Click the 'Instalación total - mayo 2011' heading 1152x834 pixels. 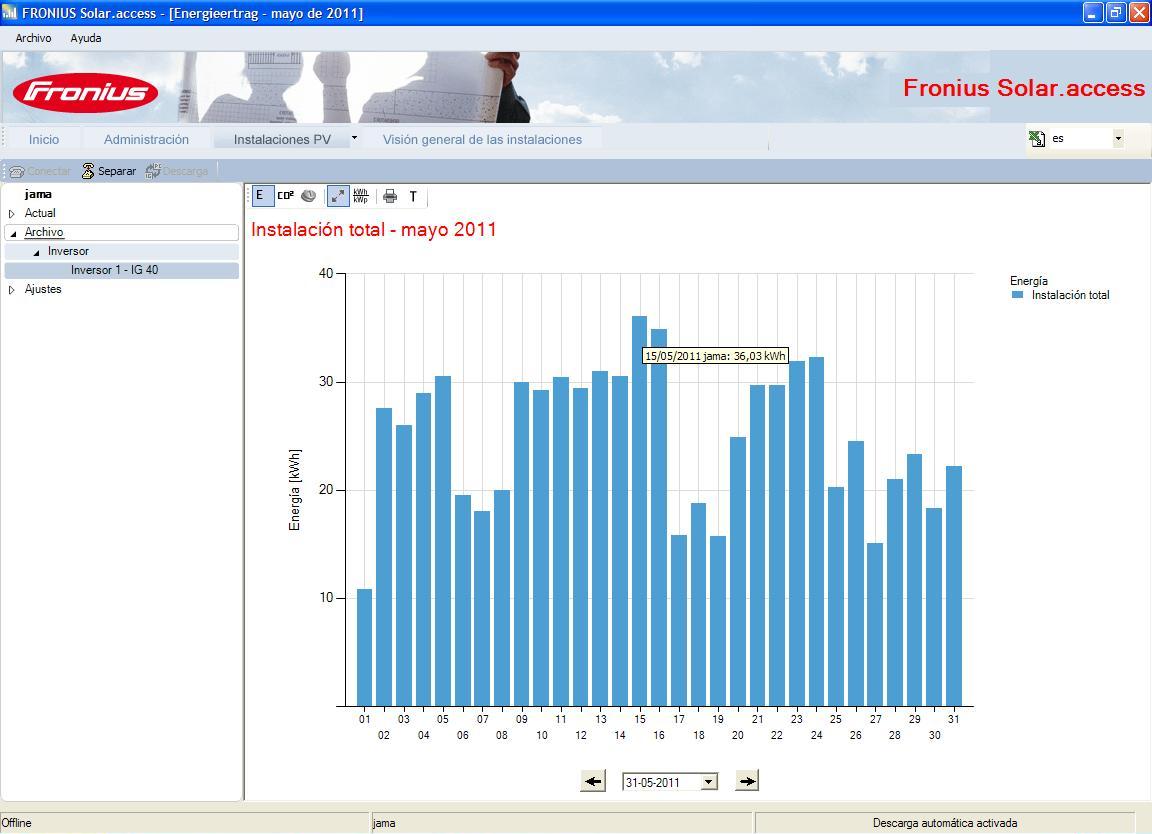(x=374, y=229)
